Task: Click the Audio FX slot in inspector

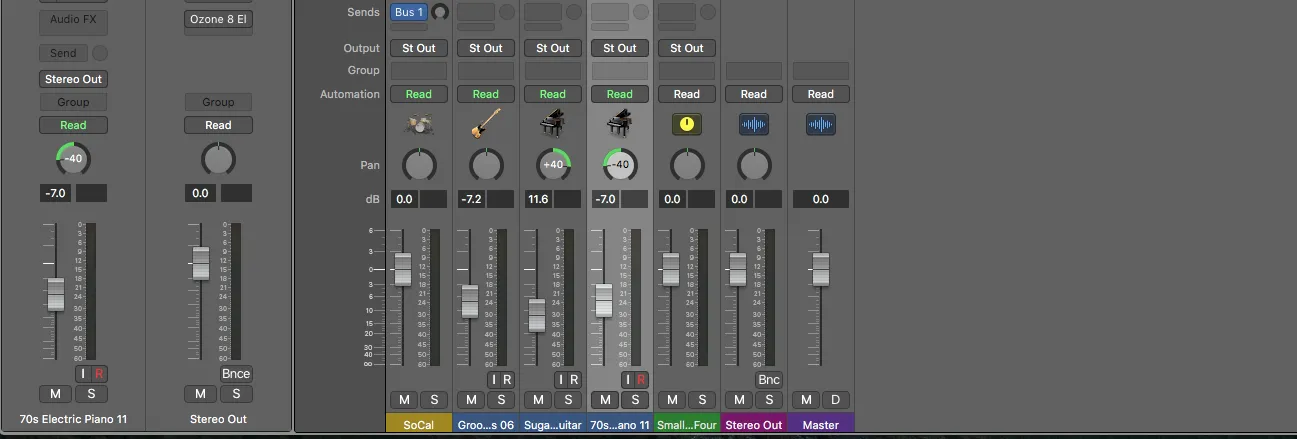Action: (73, 19)
